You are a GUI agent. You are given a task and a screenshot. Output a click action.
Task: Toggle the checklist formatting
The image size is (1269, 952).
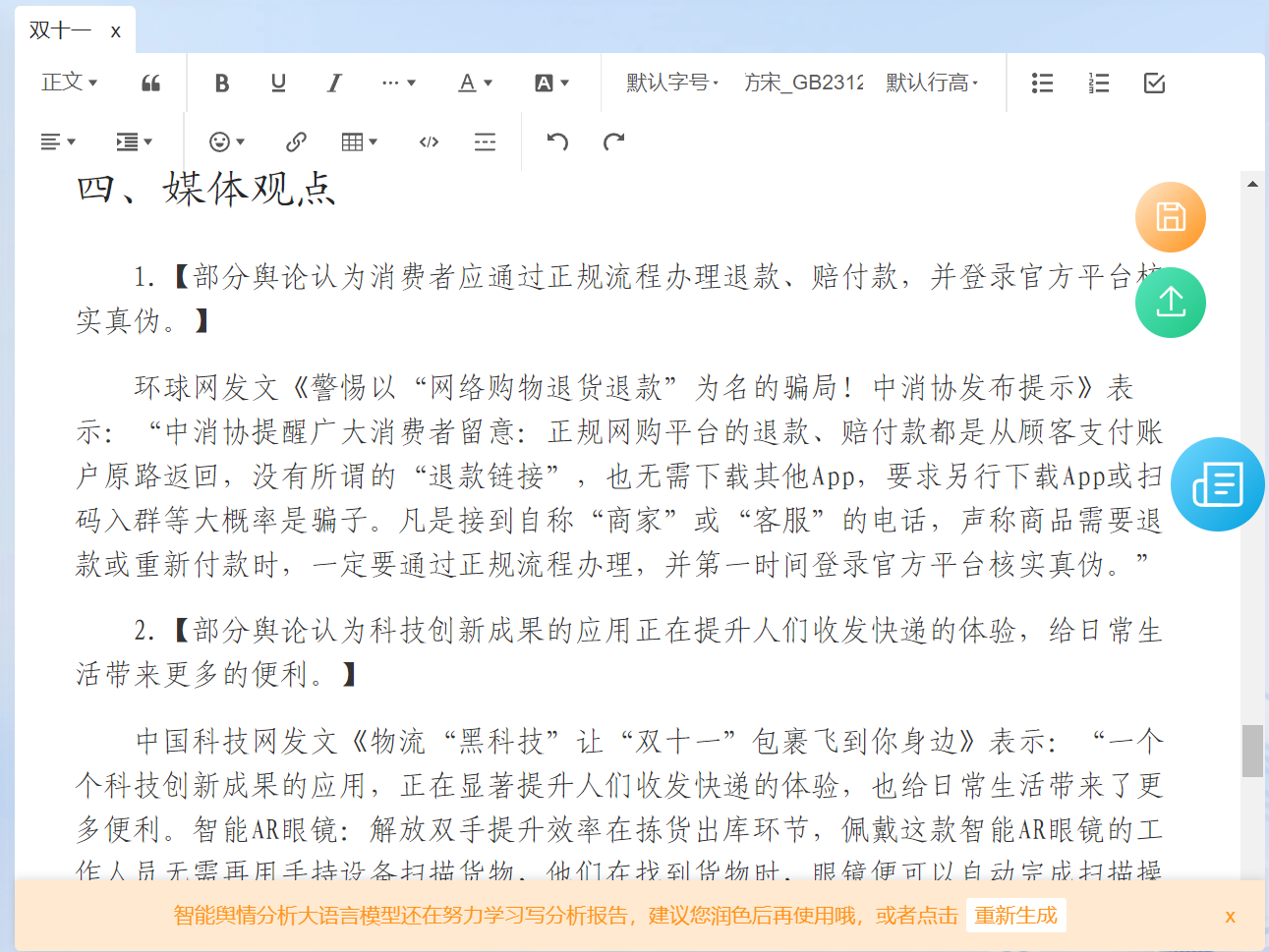coord(1154,83)
